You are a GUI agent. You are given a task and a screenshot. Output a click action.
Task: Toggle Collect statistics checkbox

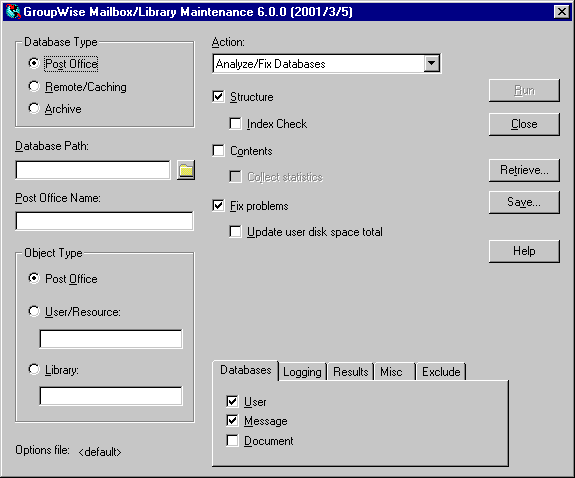[235, 177]
